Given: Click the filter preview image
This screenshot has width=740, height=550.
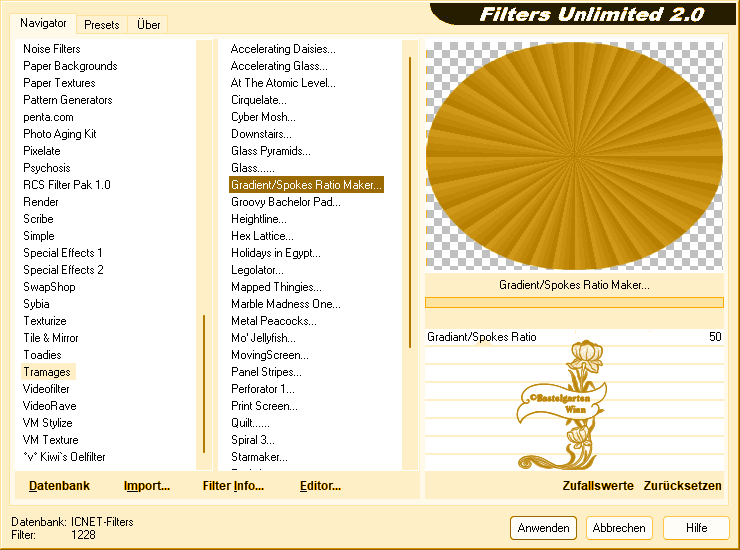Looking at the screenshot, I should tap(574, 156).
